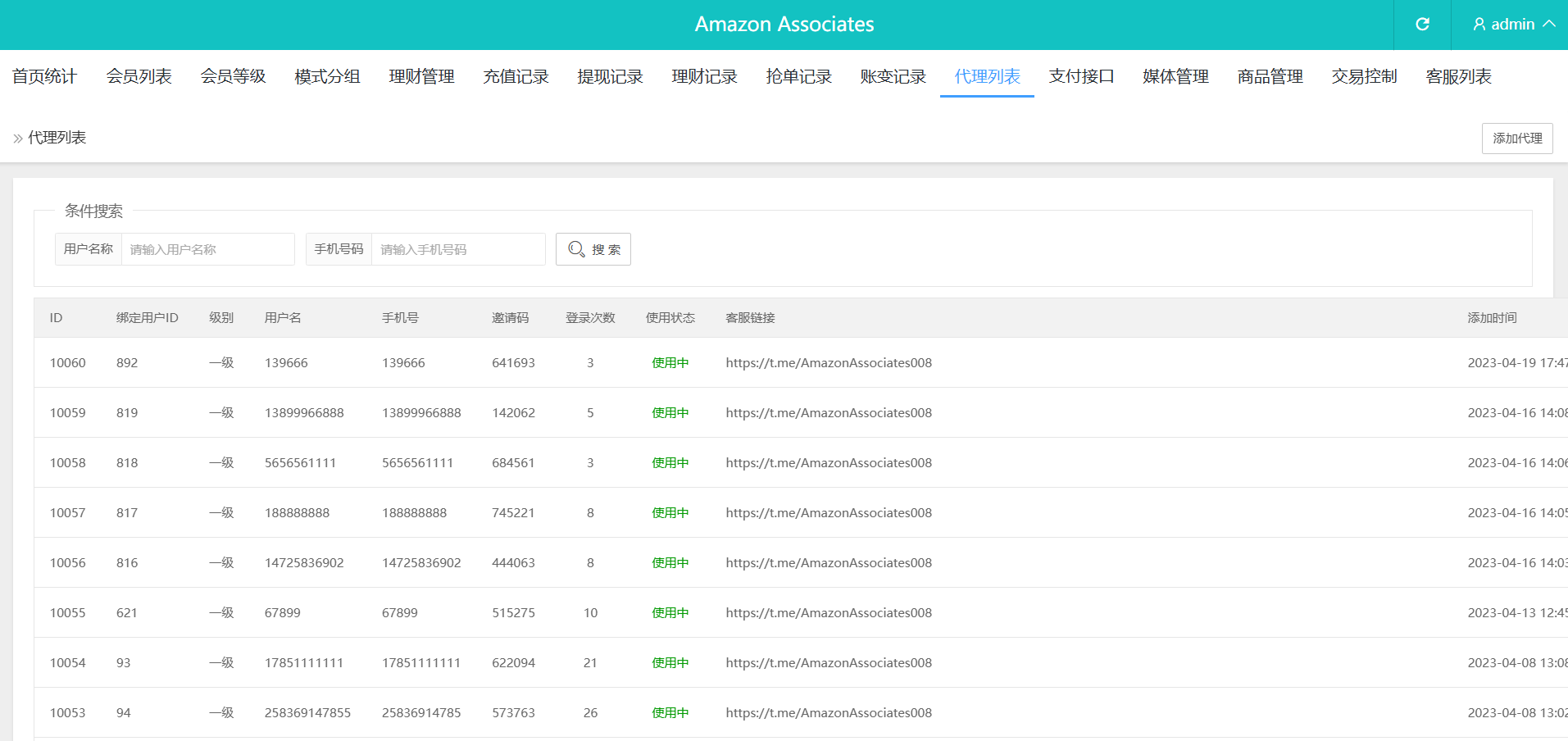The height and width of the screenshot is (741, 1568).
Task: Go to 账变记录 tab
Action: (893, 76)
